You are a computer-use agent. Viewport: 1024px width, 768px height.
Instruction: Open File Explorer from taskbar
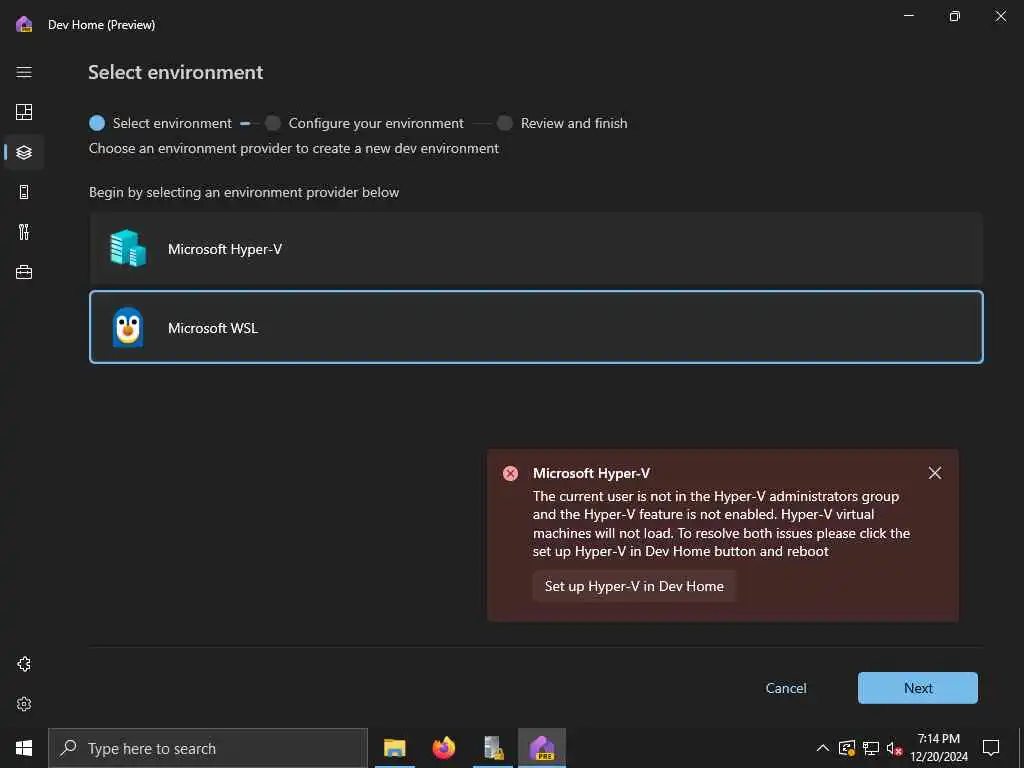coord(394,748)
